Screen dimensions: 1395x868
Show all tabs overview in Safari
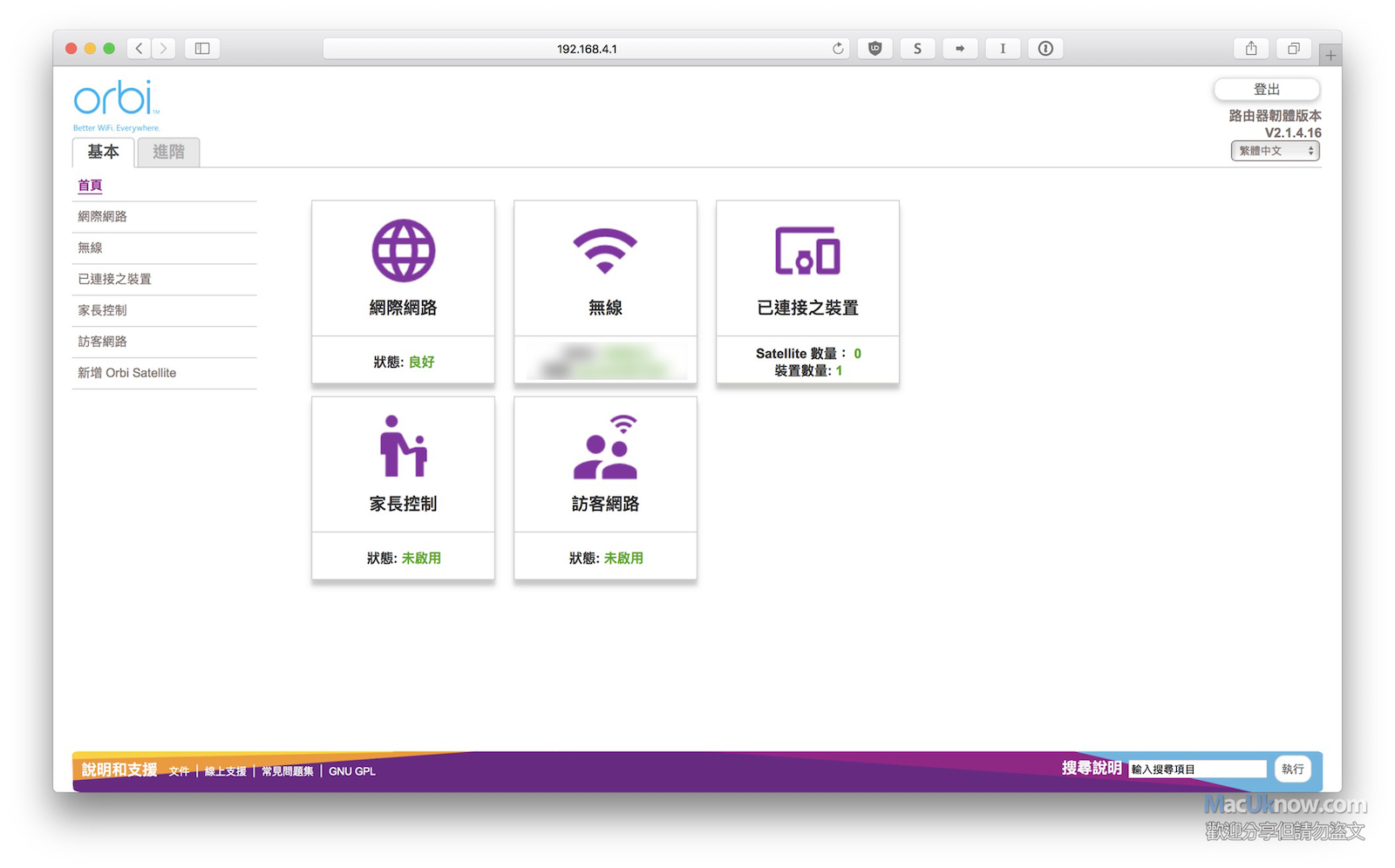tap(1294, 49)
